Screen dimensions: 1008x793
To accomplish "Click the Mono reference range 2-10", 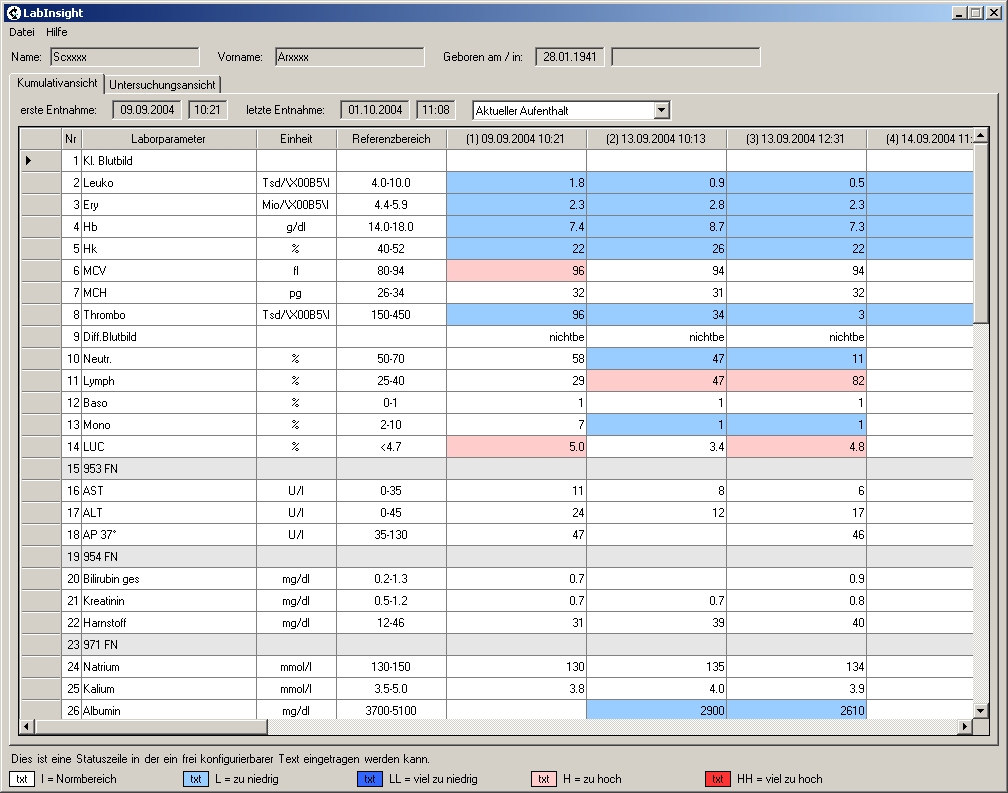I will 392,425.
